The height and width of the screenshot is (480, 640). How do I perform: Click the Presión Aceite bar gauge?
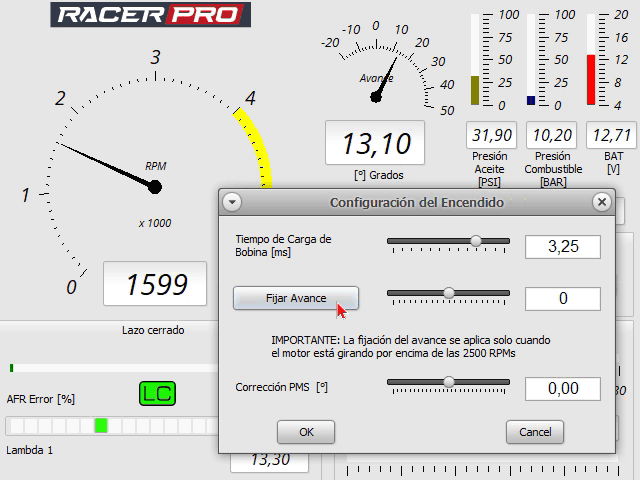coord(476,60)
